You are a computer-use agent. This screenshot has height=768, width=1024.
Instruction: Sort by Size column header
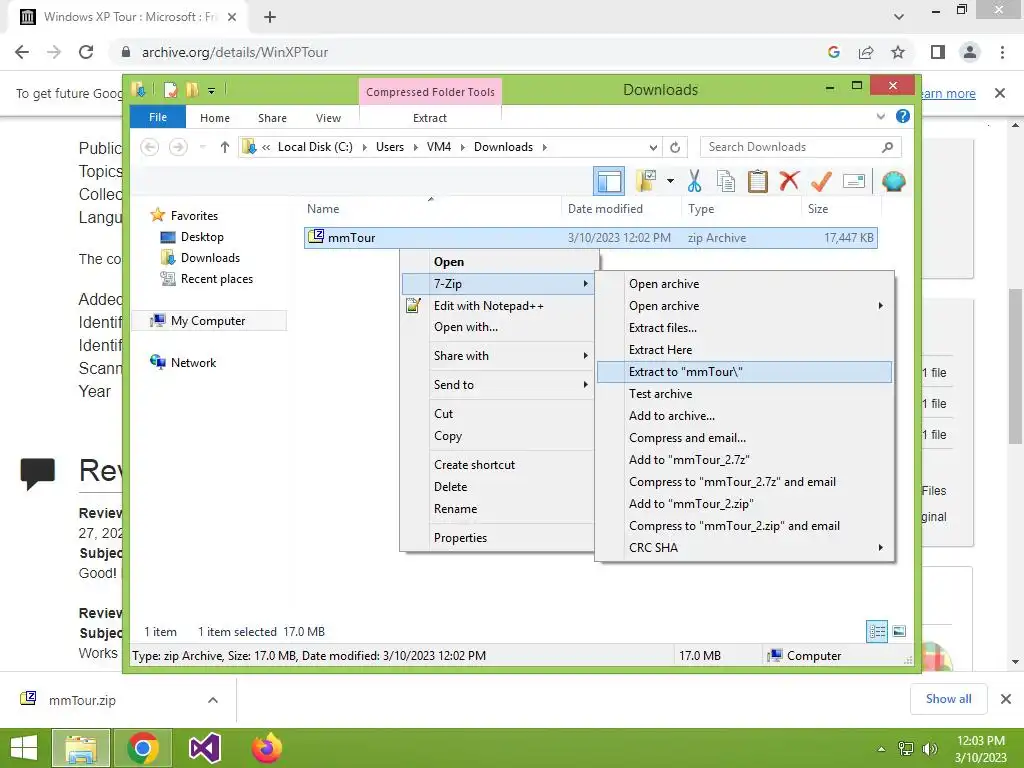point(840,209)
